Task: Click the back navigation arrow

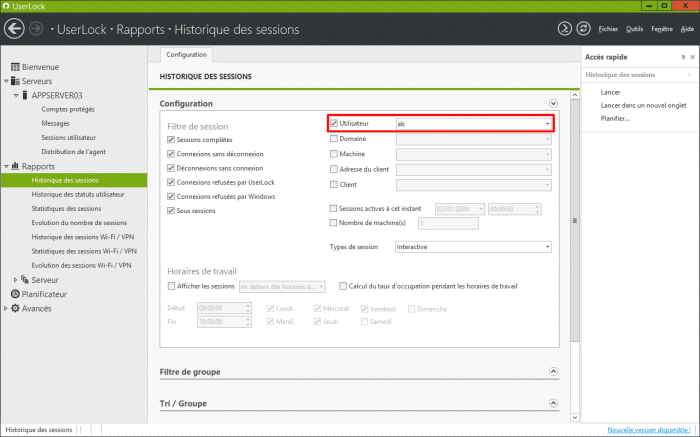Action: pyautogui.click(x=14, y=29)
